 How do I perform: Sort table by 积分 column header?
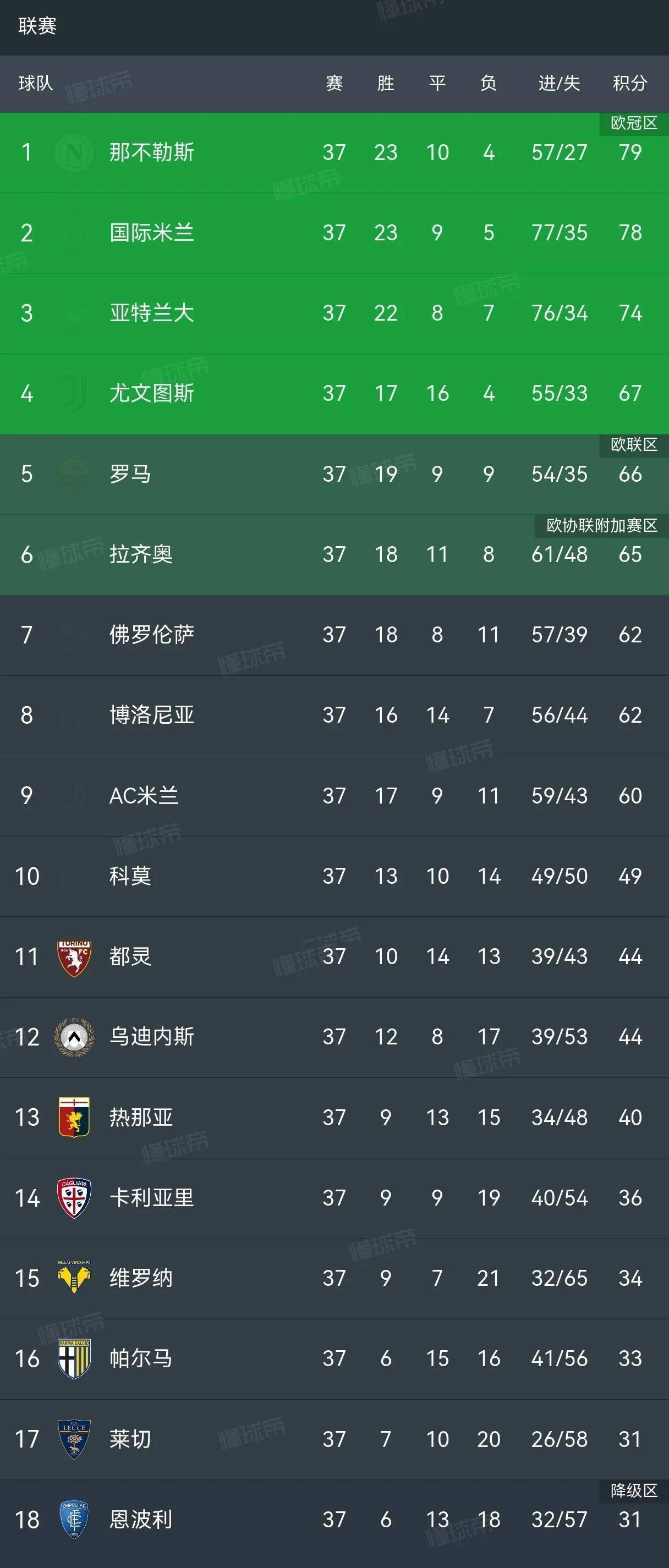[x=630, y=84]
